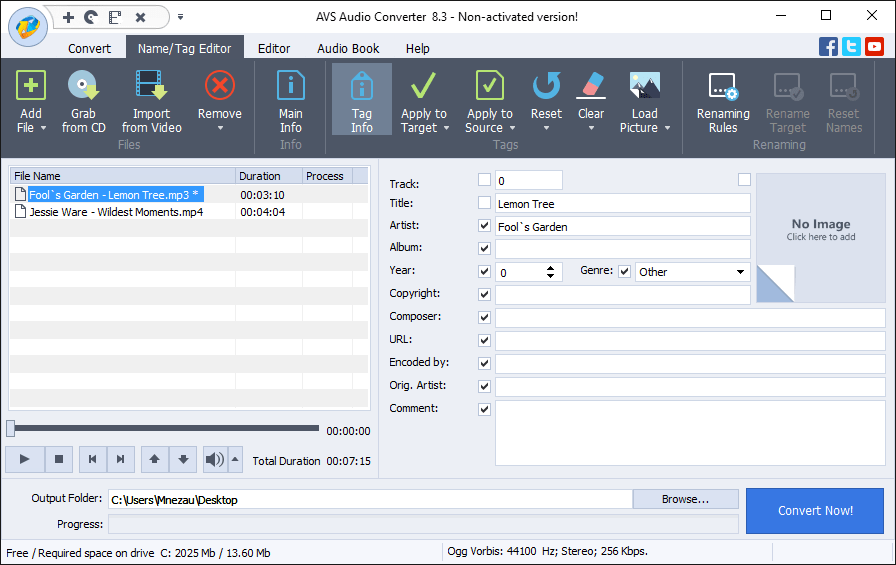Skip to the previous track

click(x=93, y=459)
